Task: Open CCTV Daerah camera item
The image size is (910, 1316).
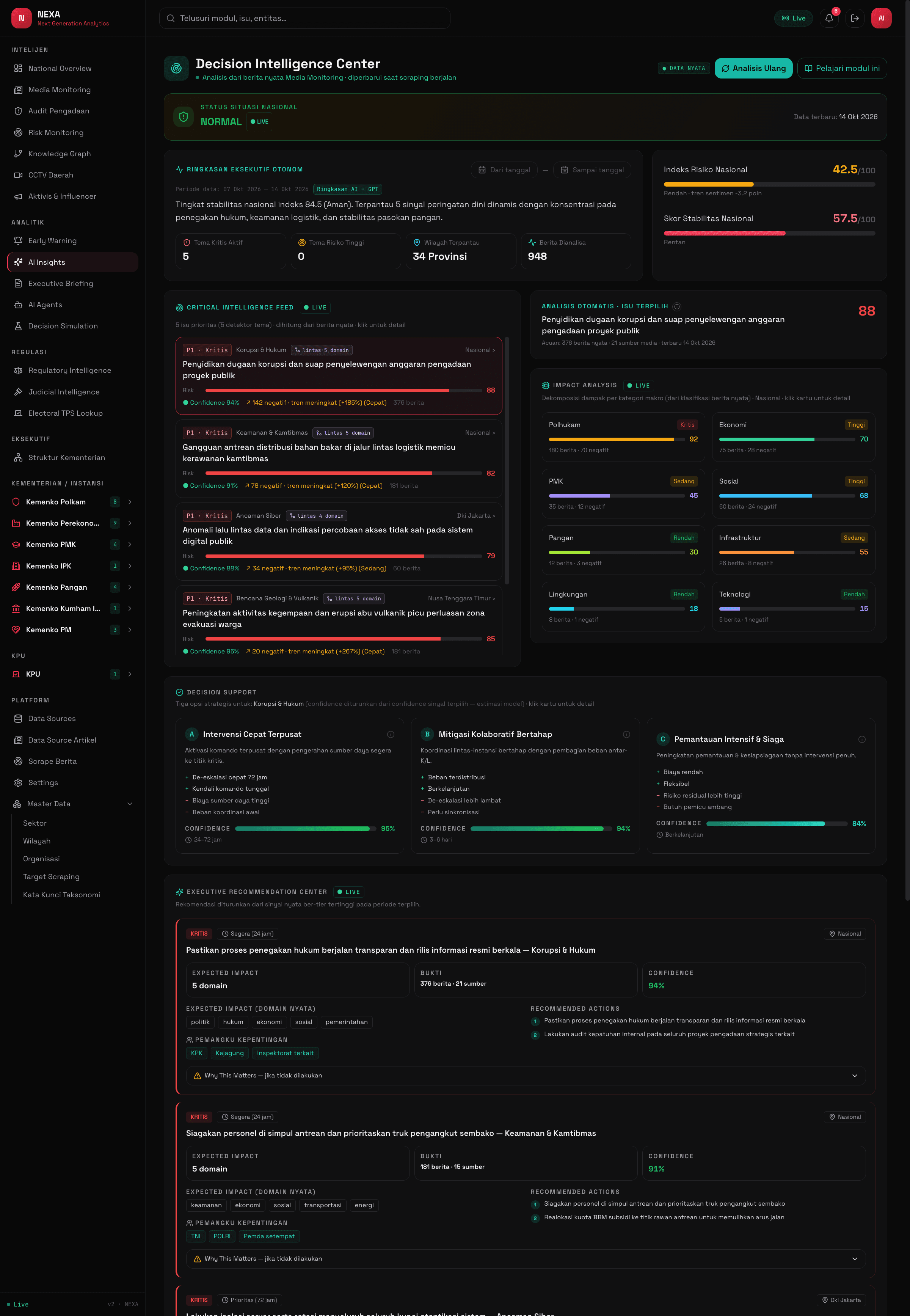Action: pos(72,175)
